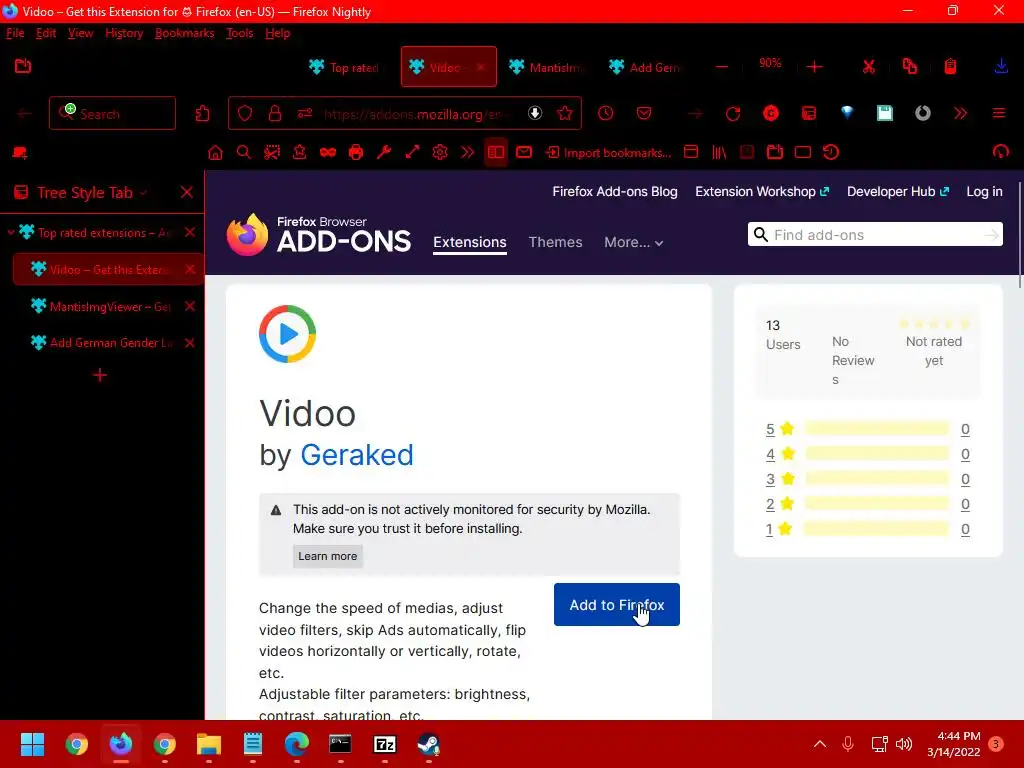The image size is (1024, 768).
Task: Open the Themes section link
Action: pos(555,242)
